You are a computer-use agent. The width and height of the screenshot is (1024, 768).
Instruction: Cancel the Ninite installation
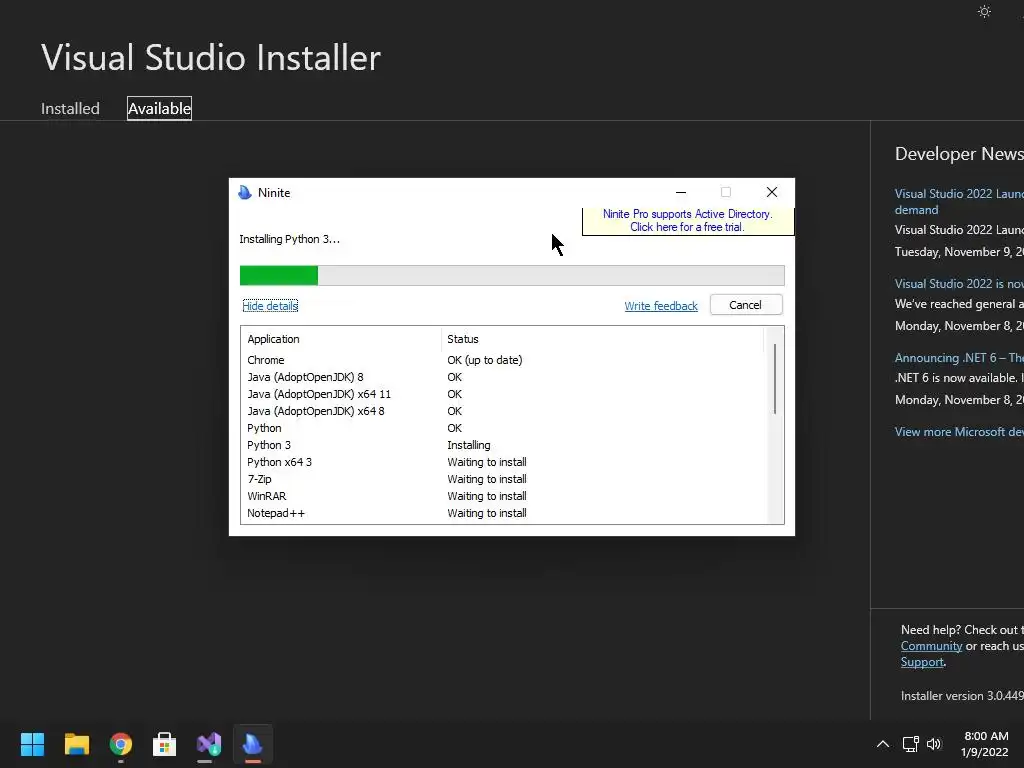point(746,305)
